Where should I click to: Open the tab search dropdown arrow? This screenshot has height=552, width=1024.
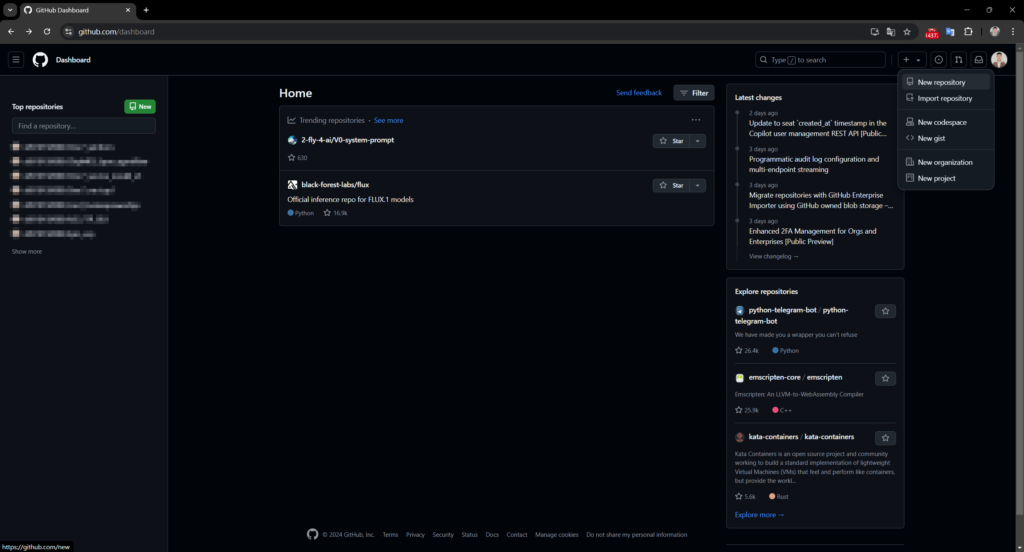10,10
